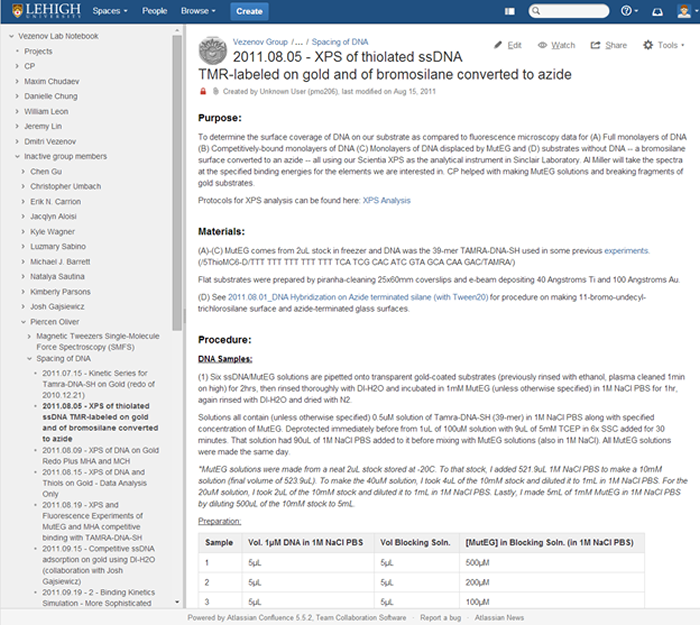Expand the Maxim Chudaev tree node
Screen dimensions: 700x625
tap(17, 81)
